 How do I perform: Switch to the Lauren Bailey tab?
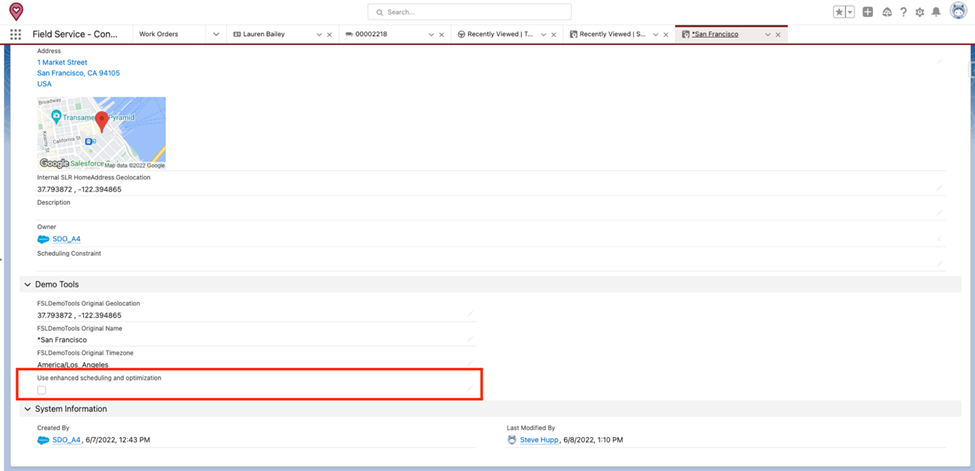pyautogui.click(x=264, y=34)
